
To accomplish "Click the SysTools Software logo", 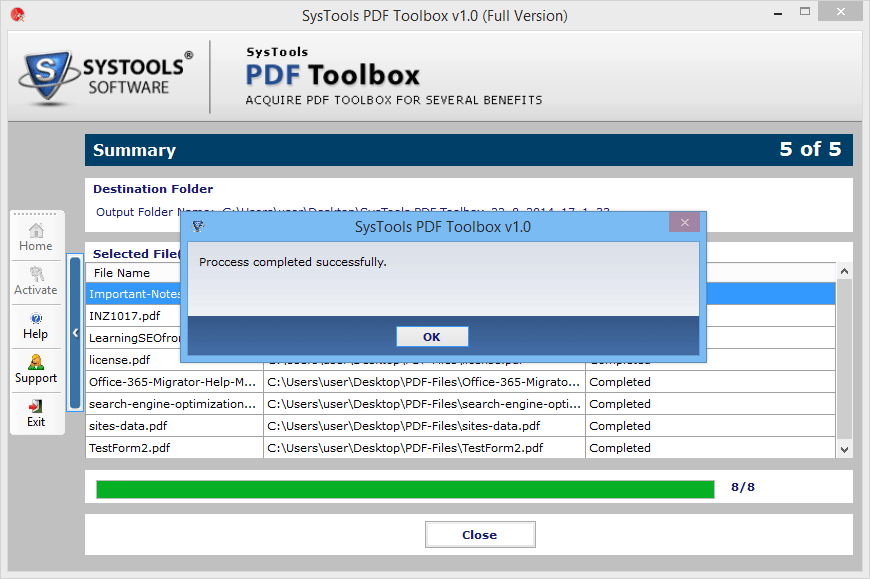I will pos(105,77).
